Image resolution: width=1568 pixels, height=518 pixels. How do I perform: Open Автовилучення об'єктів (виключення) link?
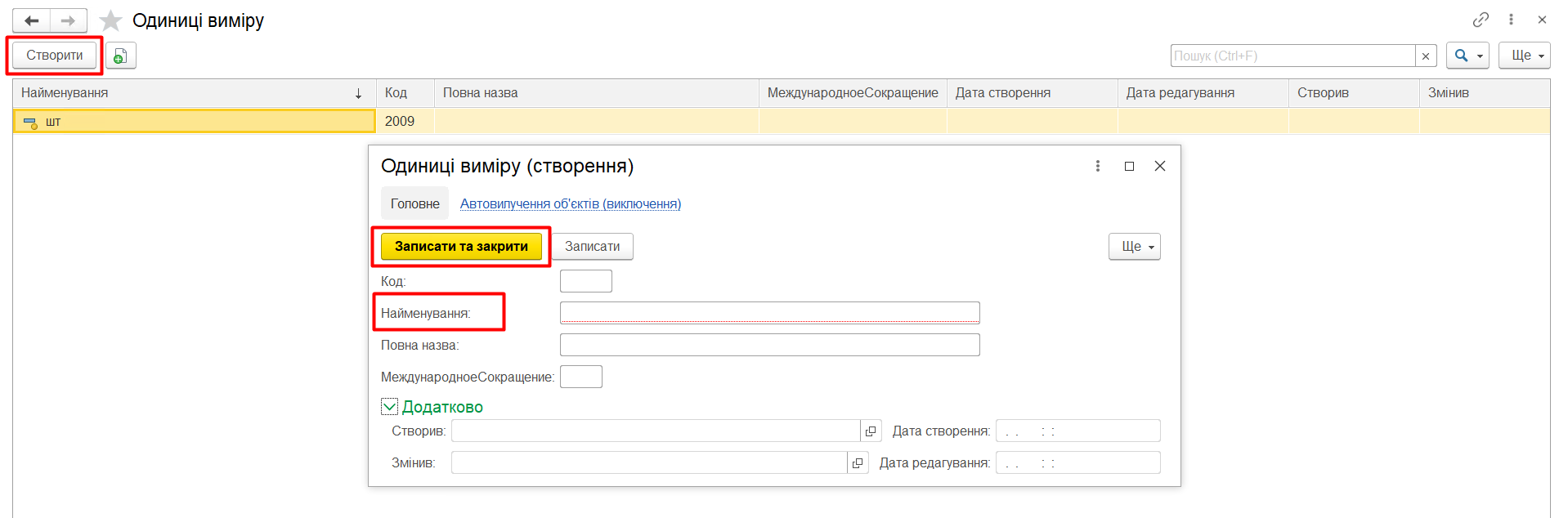(x=570, y=203)
